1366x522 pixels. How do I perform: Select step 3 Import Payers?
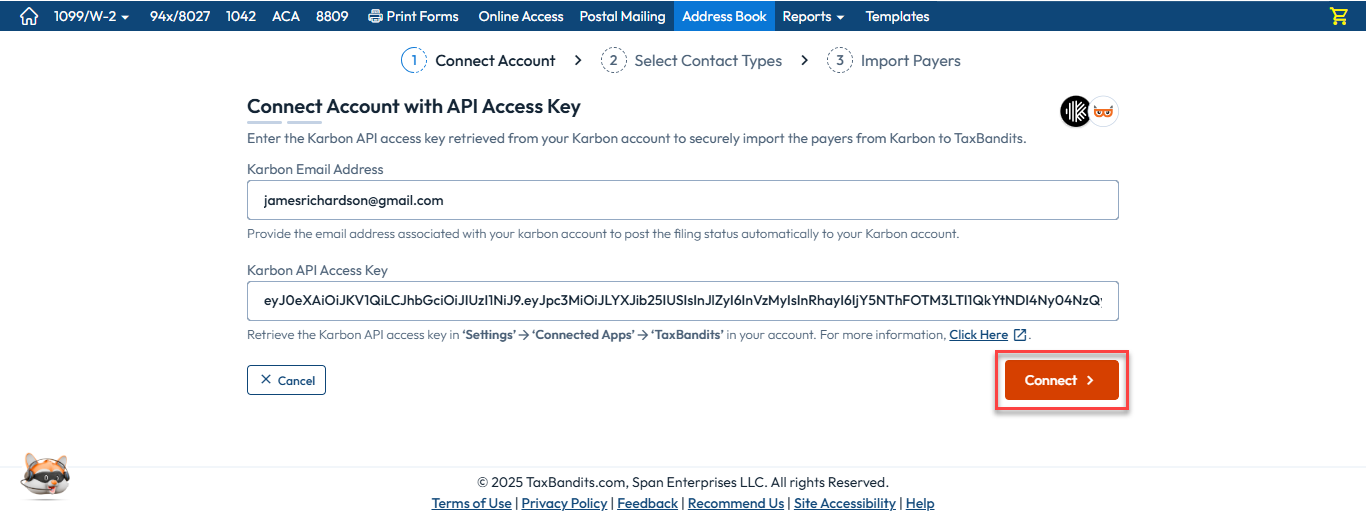(893, 61)
